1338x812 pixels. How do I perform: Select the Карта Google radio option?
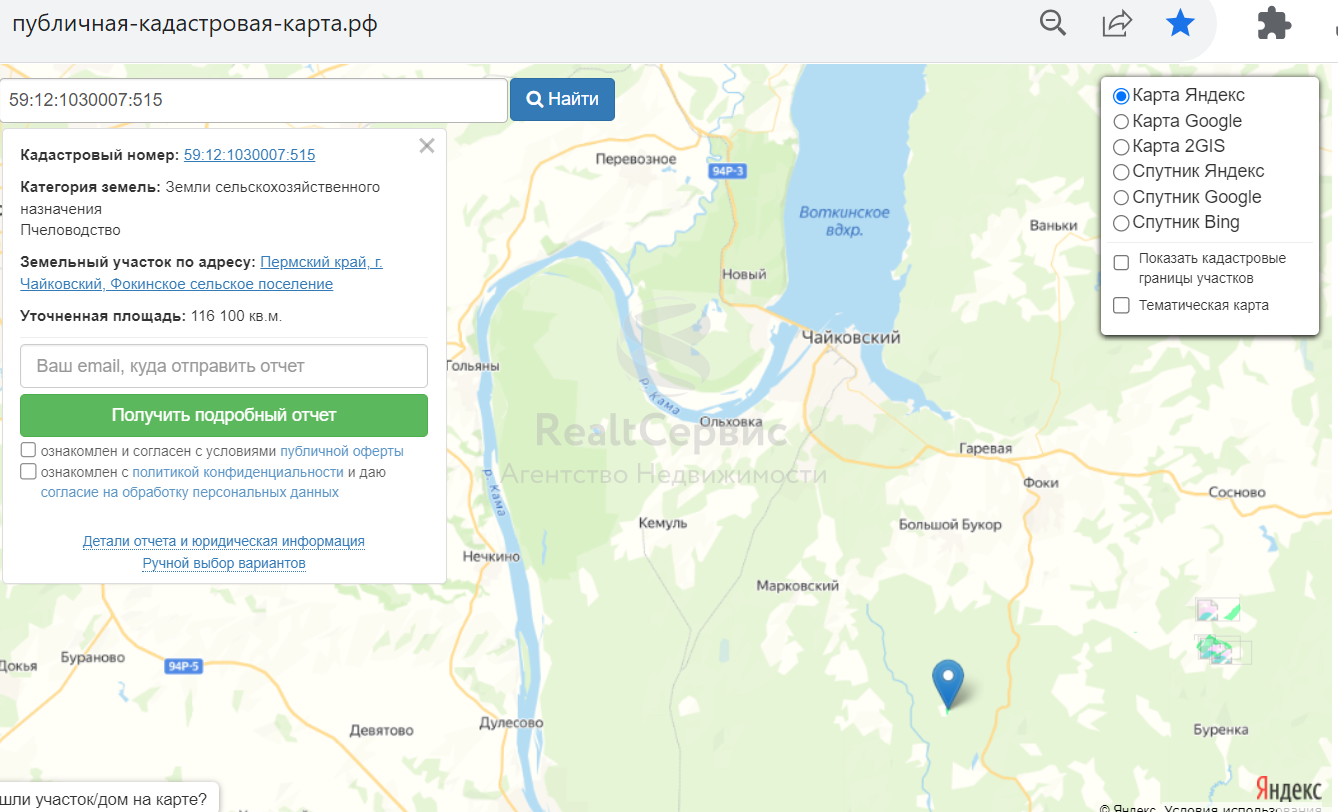[1122, 121]
